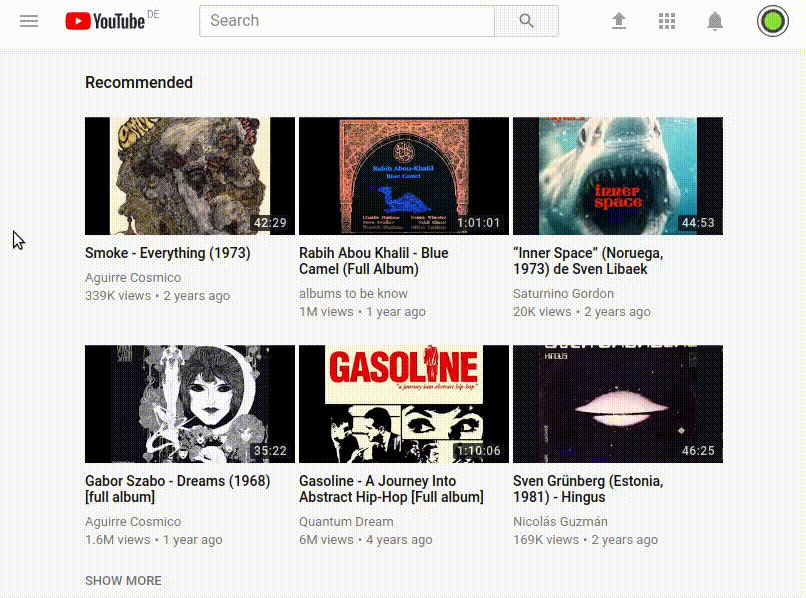Open channel Saturnino Gordon
This screenshot has width=806, height=598.
563,294
